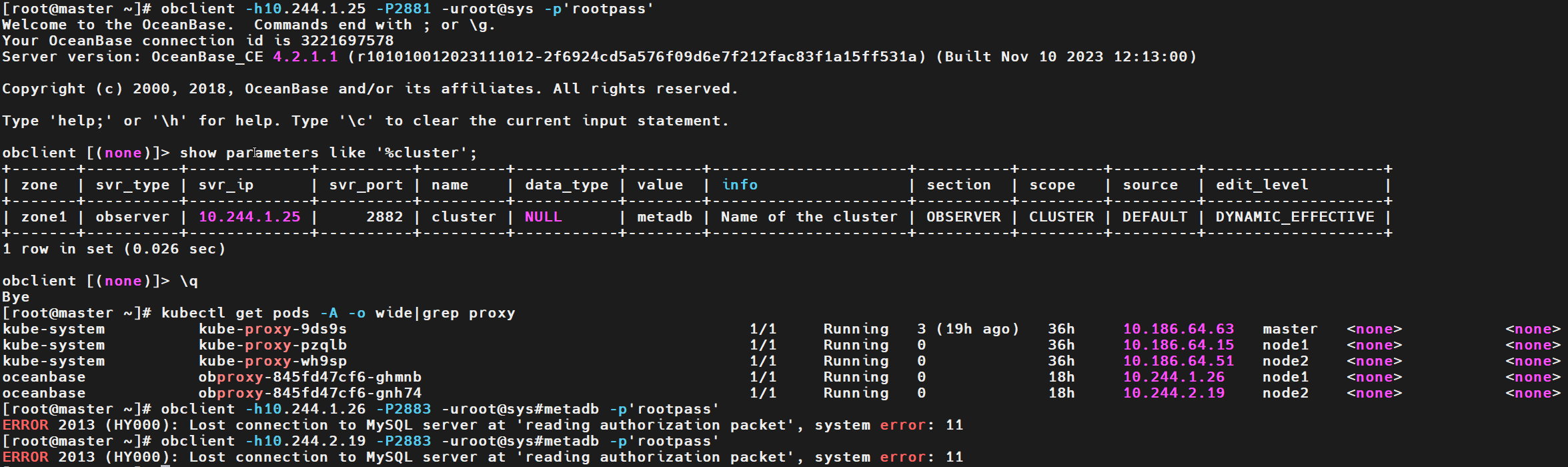Click pod IP 10.186.64.63
The width and height of the screenshot is (1568, 467).
pyautogui.click(x=1179, y=329)
